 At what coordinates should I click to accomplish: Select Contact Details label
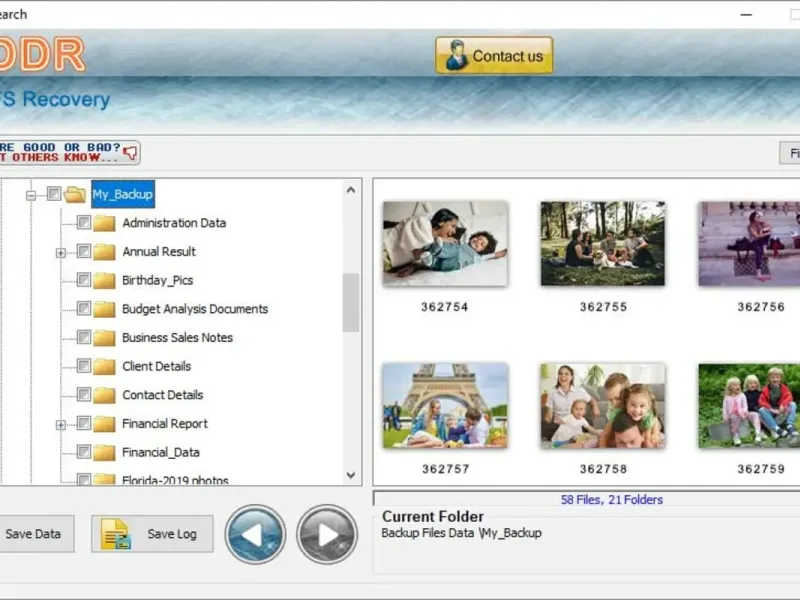tap(162, 394)
